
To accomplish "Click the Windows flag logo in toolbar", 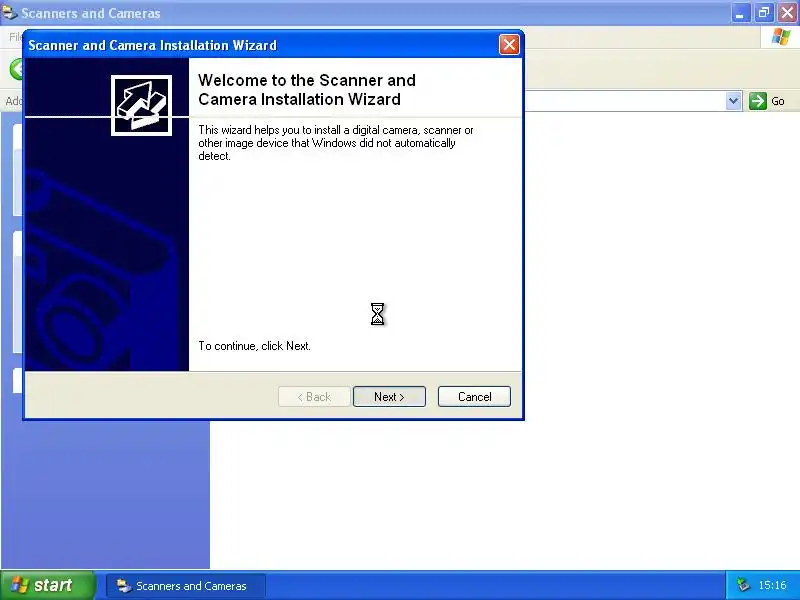I will pos(781,37).
